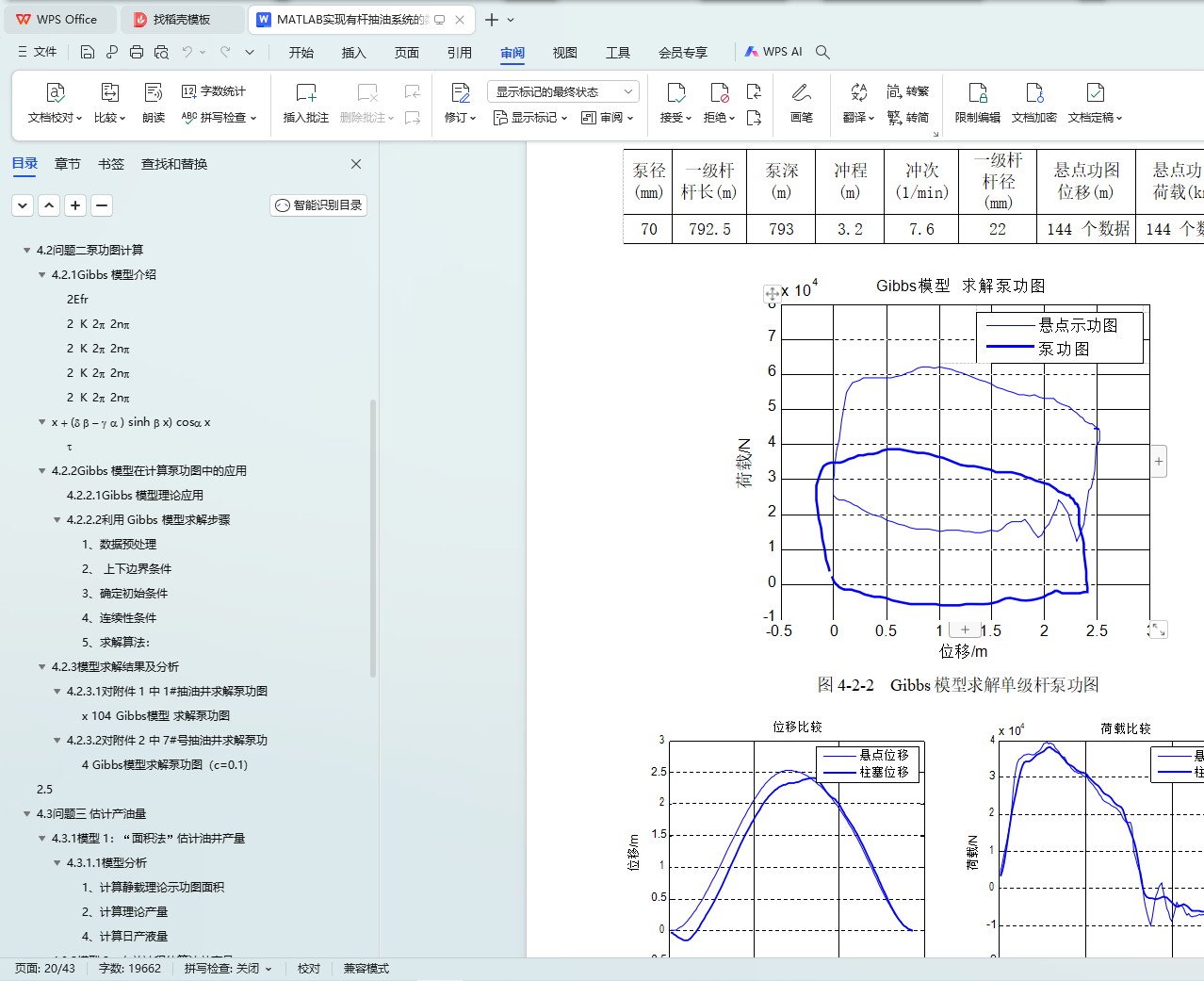Click the 智能识别目录 button
Viewport: 1204px width, 981px height.
click(318, 205)
